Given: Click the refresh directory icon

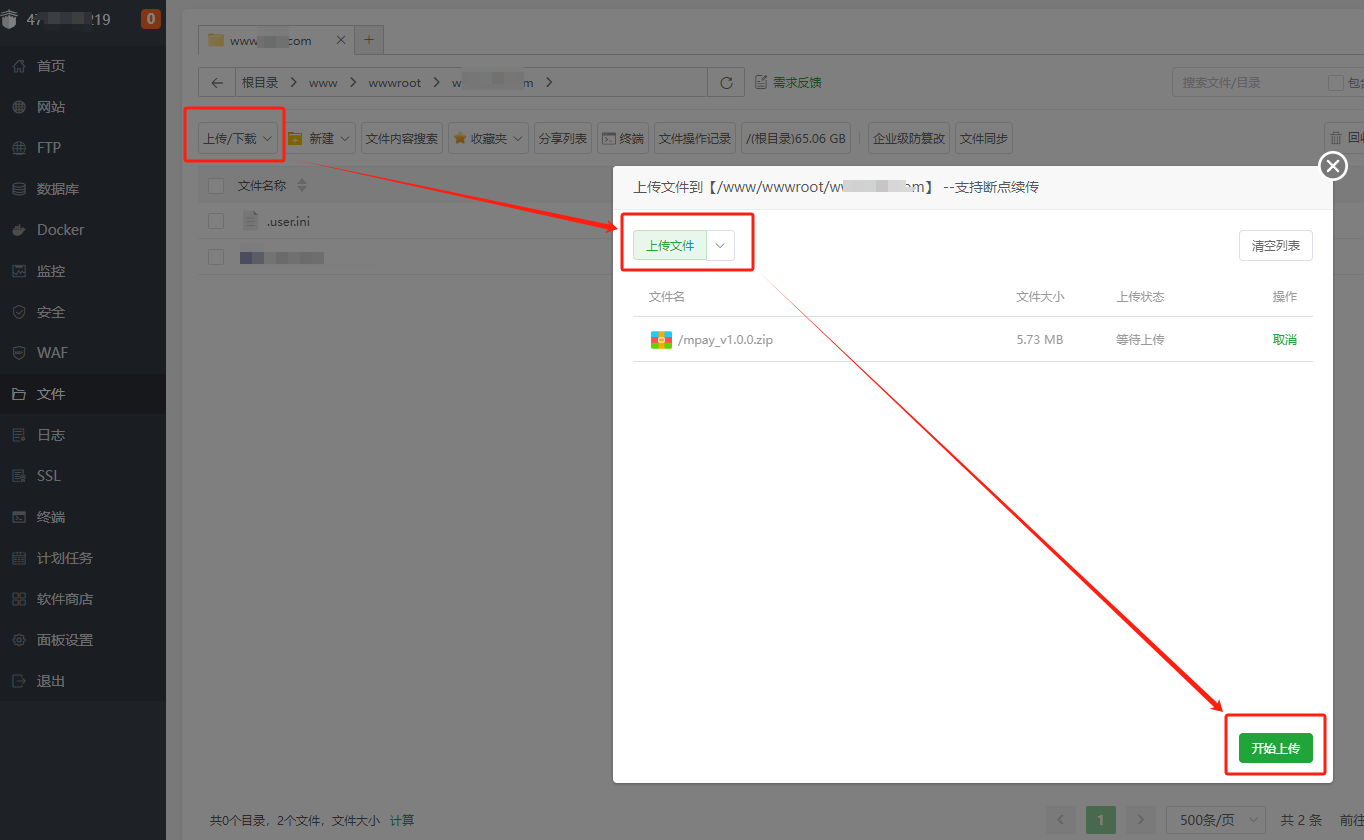Looking at the screenshot, I should [726, 83].
